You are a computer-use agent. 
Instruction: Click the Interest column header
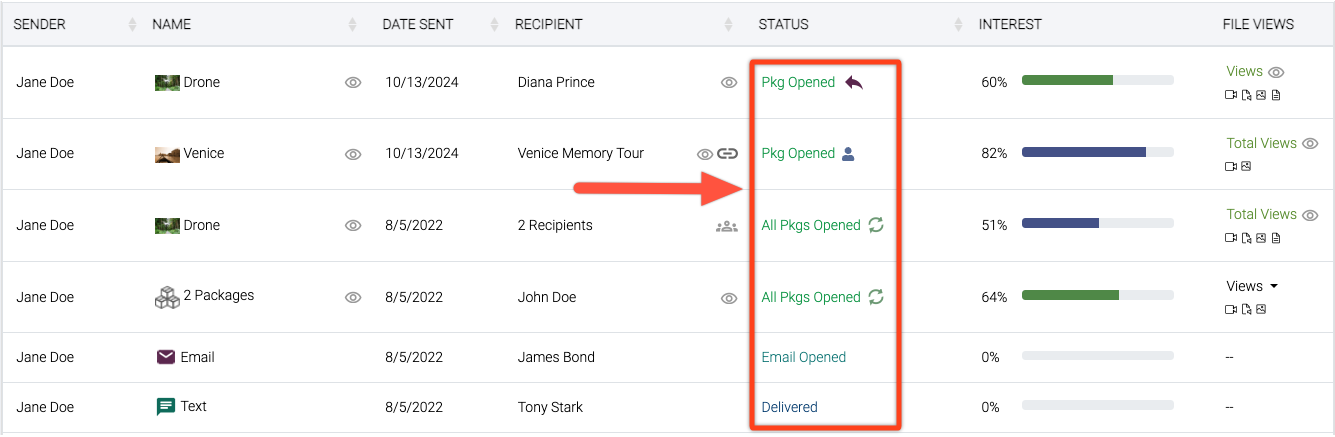tap(1010, 24)
